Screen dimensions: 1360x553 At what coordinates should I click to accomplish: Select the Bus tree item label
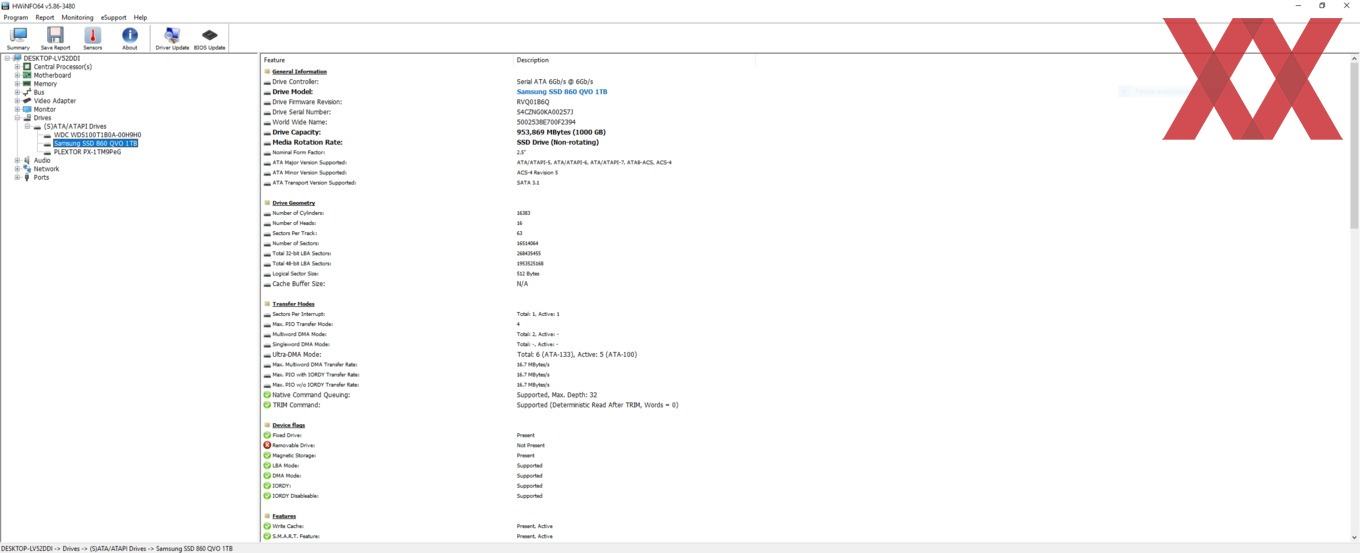tap(39, 92)
